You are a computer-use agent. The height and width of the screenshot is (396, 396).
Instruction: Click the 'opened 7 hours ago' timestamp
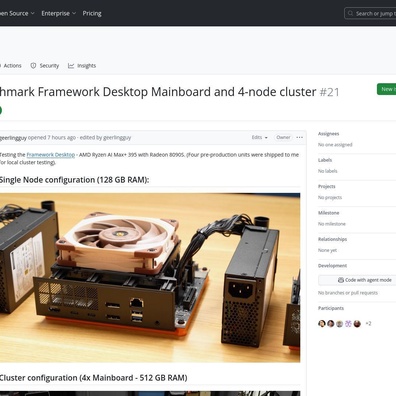click(x=52, y=137)
